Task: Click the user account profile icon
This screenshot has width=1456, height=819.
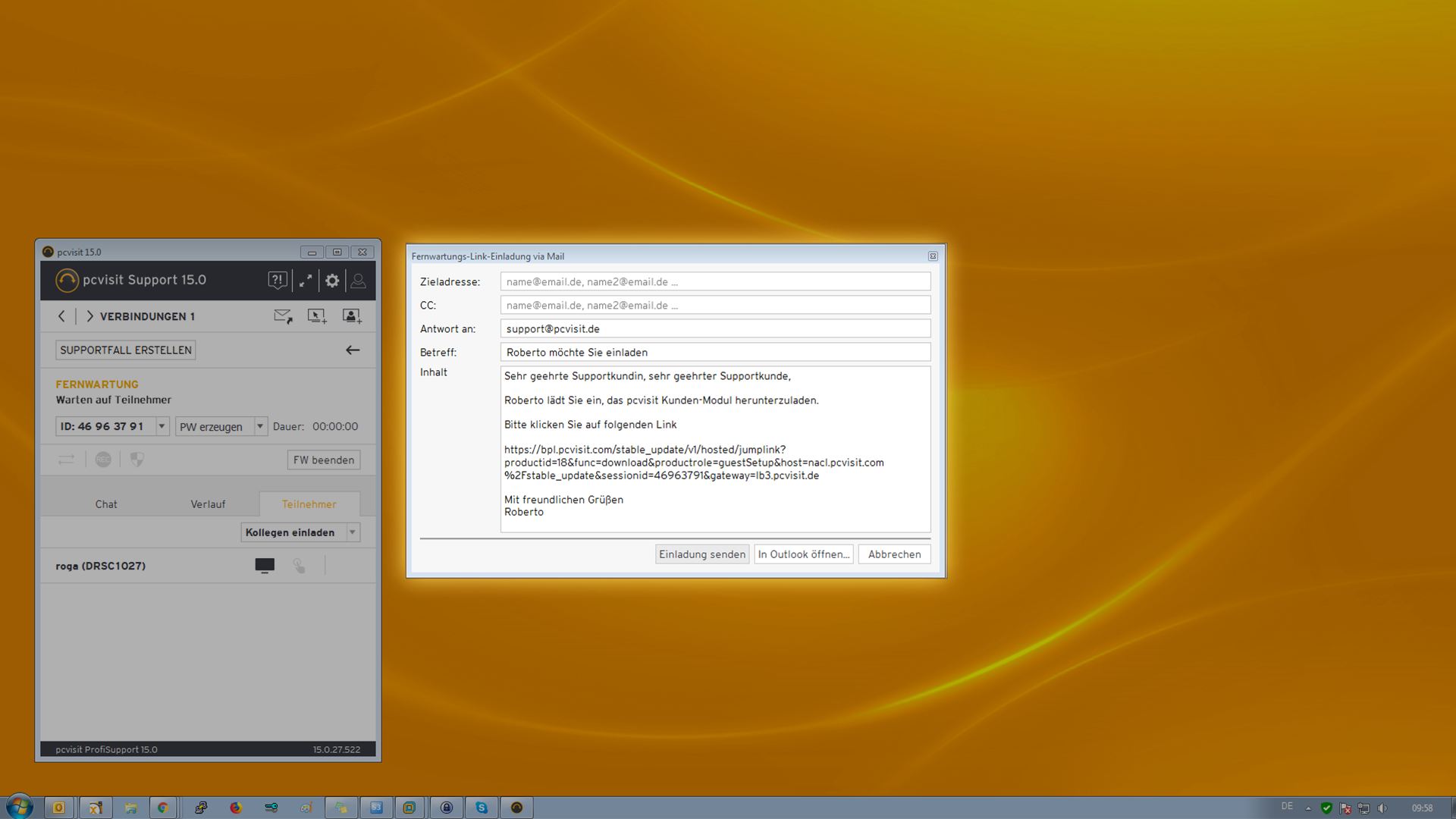Action: point(359,281)
